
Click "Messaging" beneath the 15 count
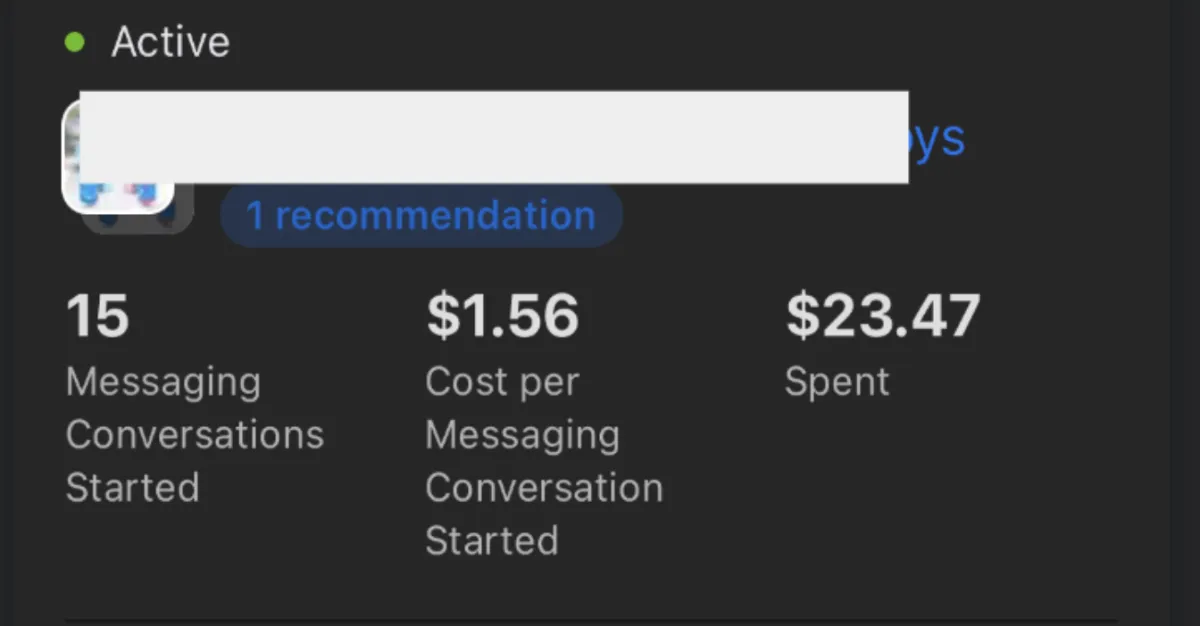point(163,383)
